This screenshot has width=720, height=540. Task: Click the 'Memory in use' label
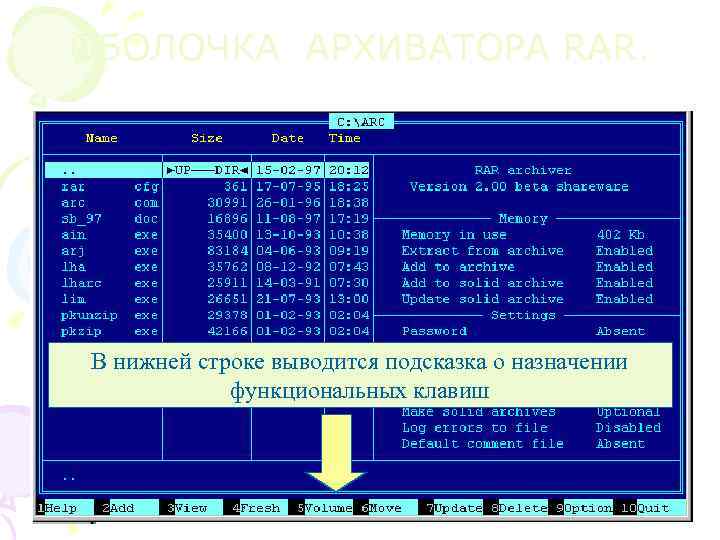click(x=454, y=235)
